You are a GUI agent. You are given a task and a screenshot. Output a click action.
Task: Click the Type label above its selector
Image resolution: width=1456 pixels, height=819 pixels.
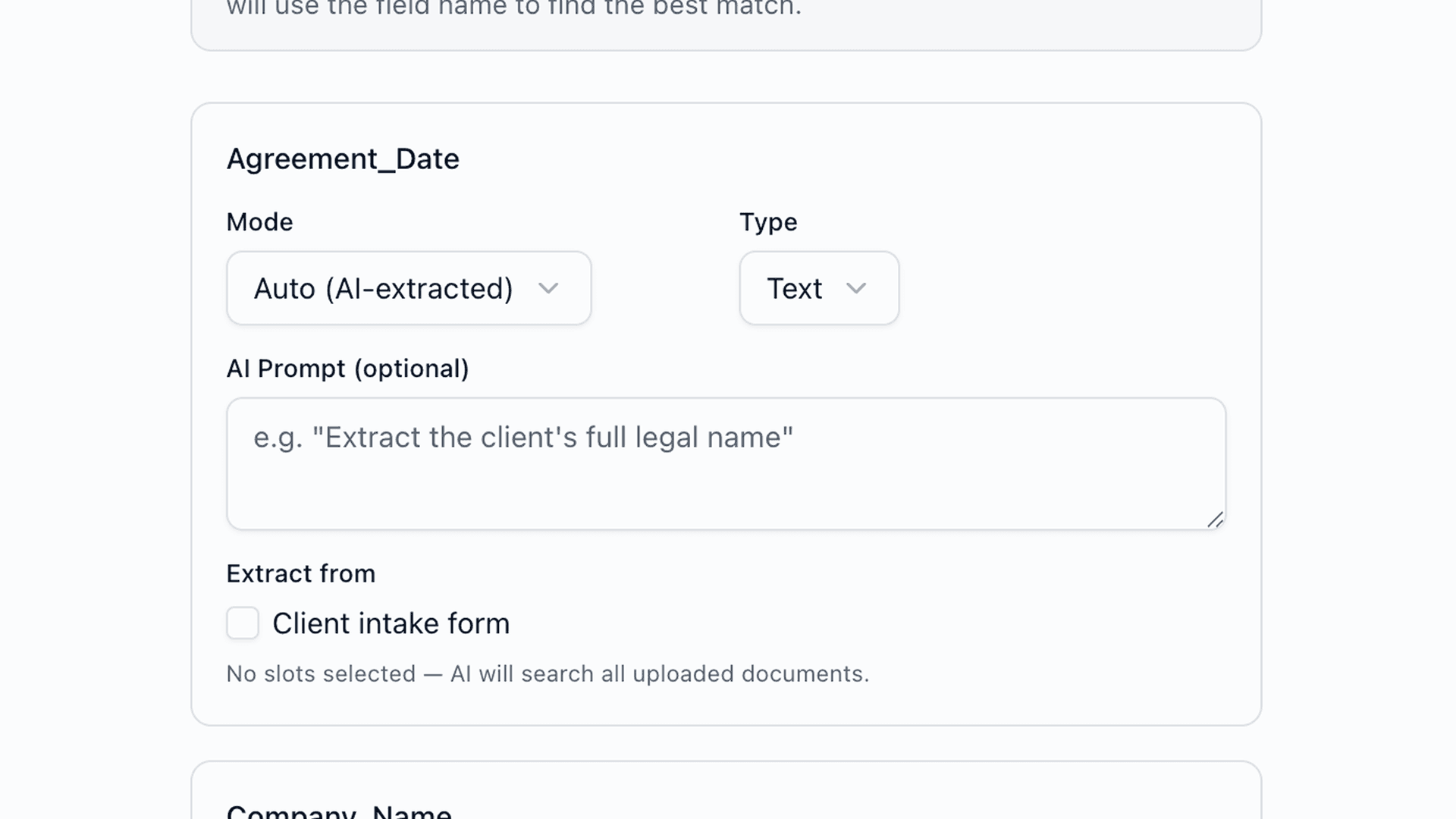(768, 221)
